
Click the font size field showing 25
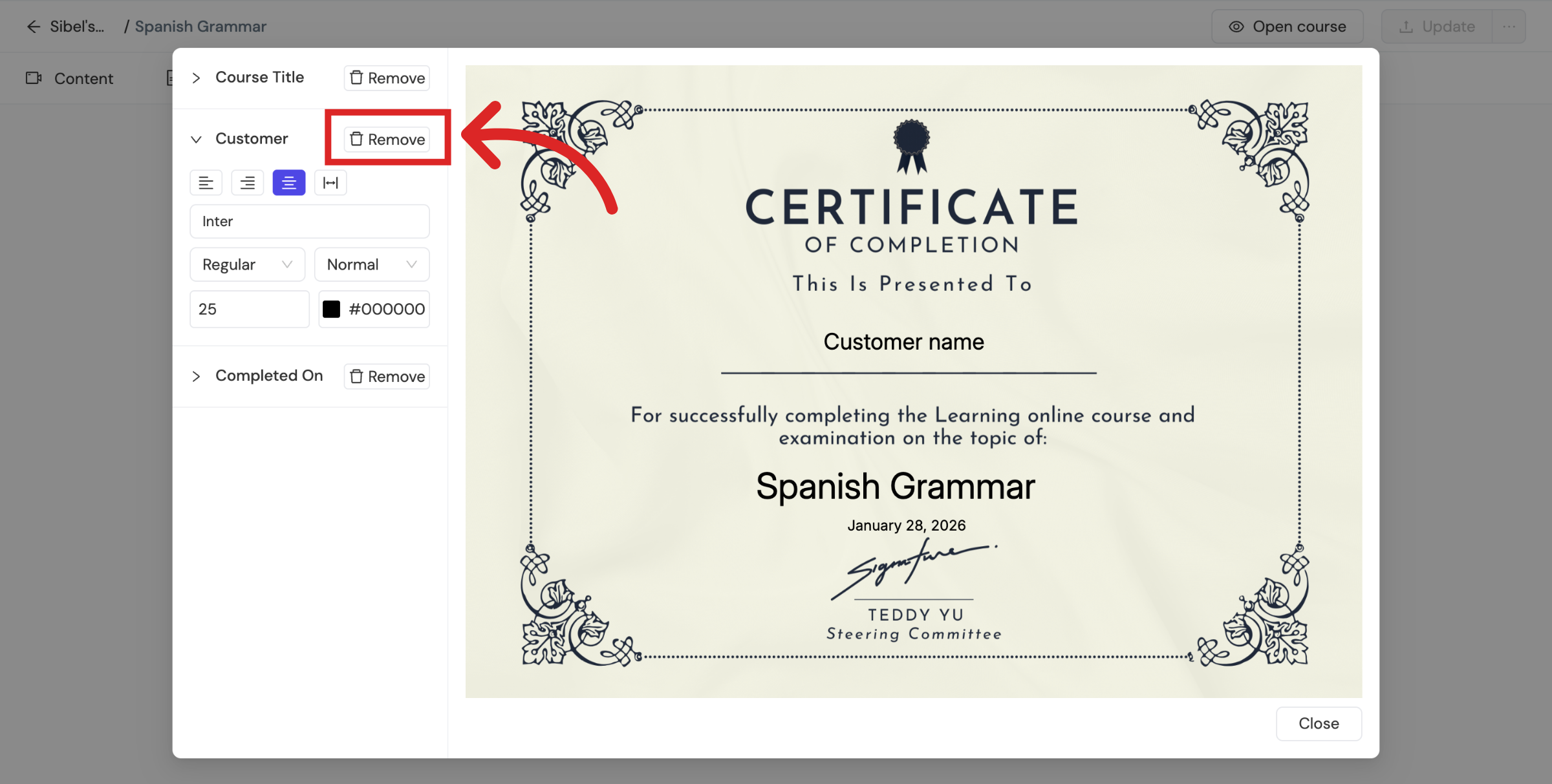pyautogui.click(x=249, y=310)
